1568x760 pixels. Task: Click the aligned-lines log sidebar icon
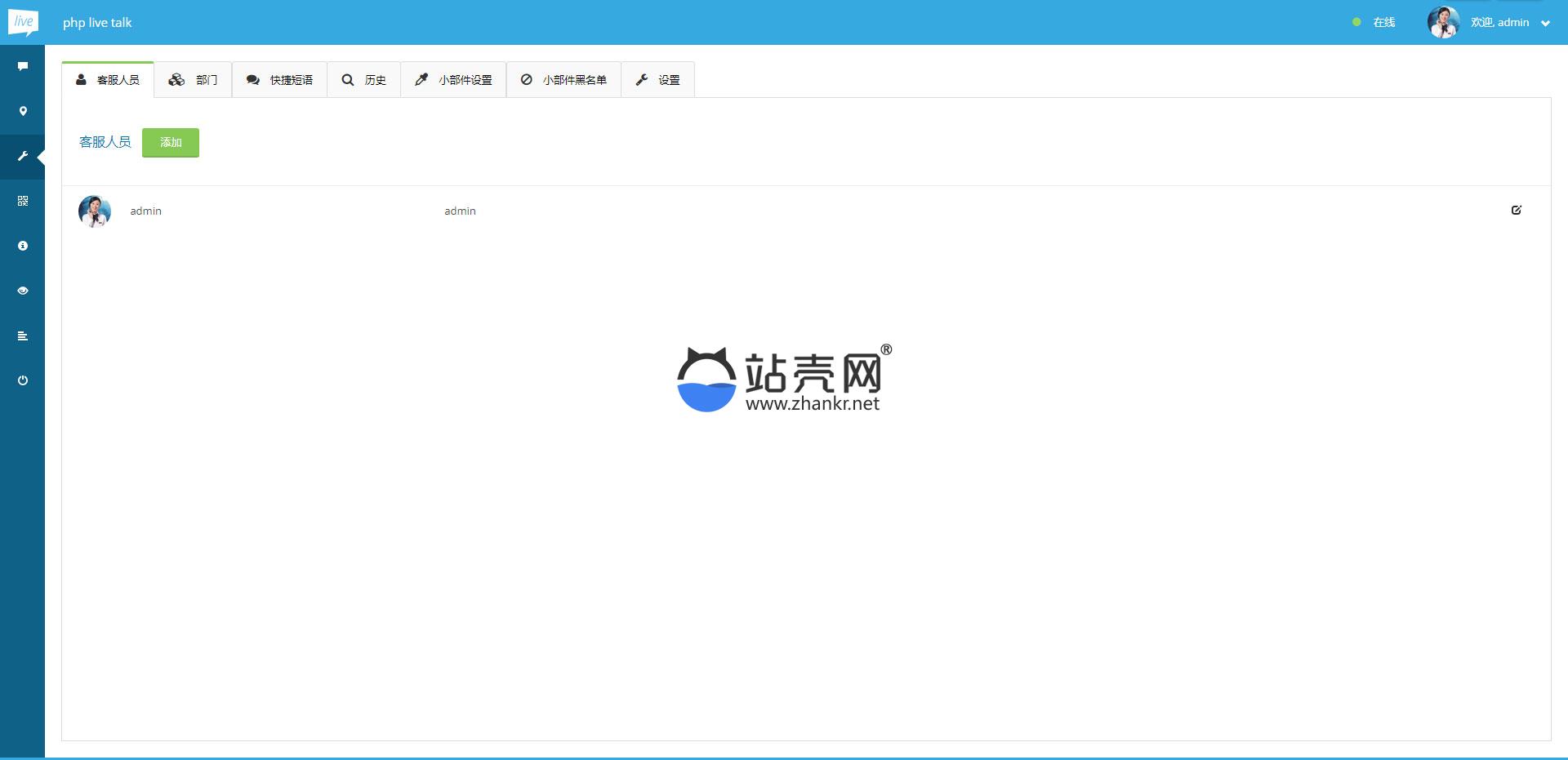click(x=23, y=336)
